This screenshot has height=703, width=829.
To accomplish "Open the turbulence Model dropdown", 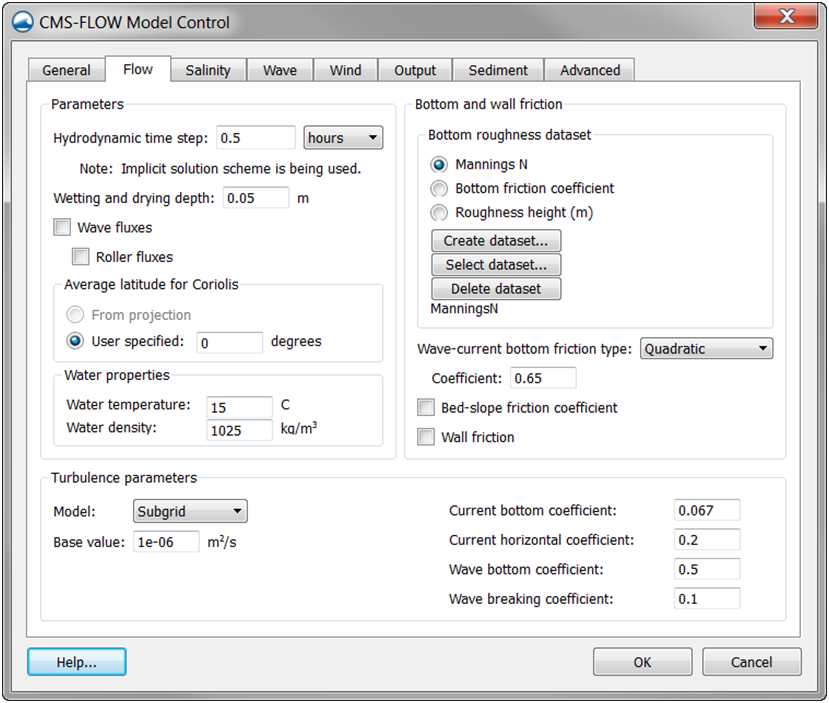I will pyautogui.click(x=190, y=511).
